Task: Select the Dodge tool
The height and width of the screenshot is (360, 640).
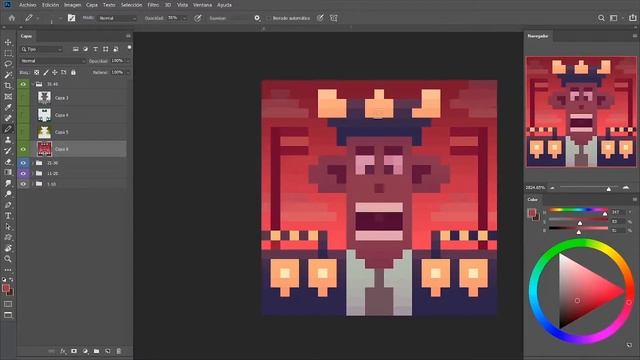Action: 8,194
